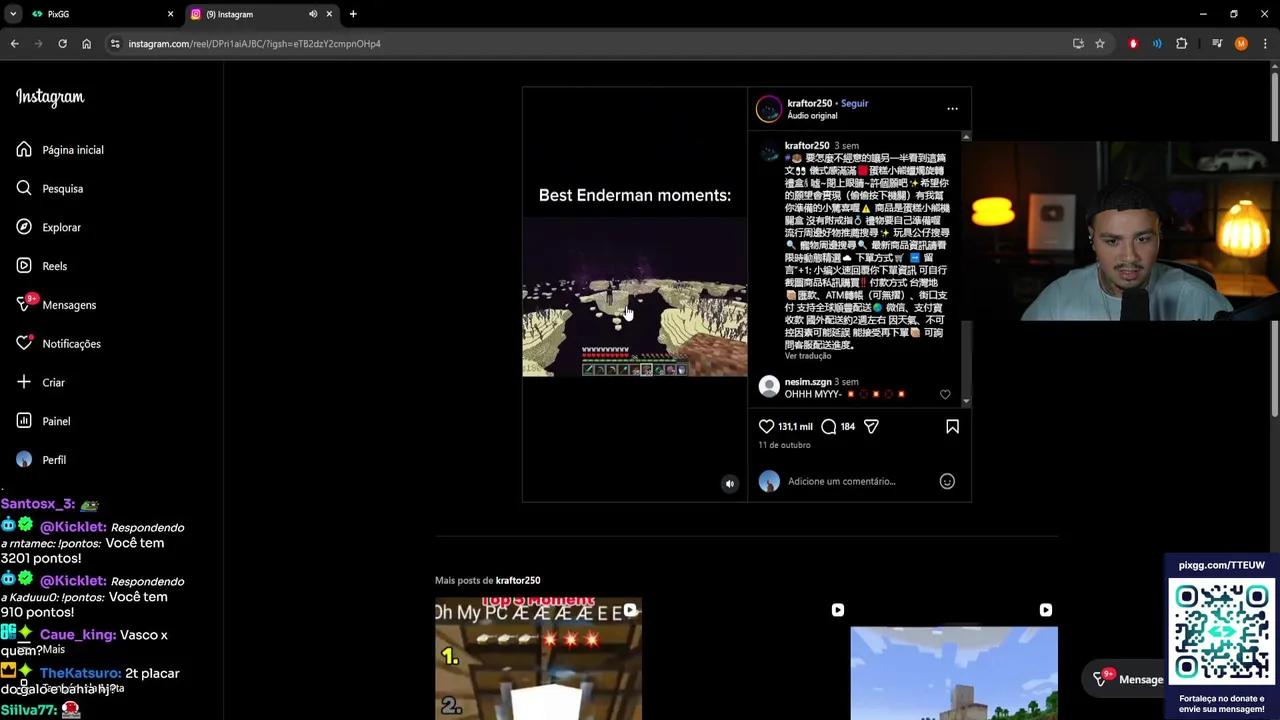Open kraftor250 username in post header

coord(809,103)
